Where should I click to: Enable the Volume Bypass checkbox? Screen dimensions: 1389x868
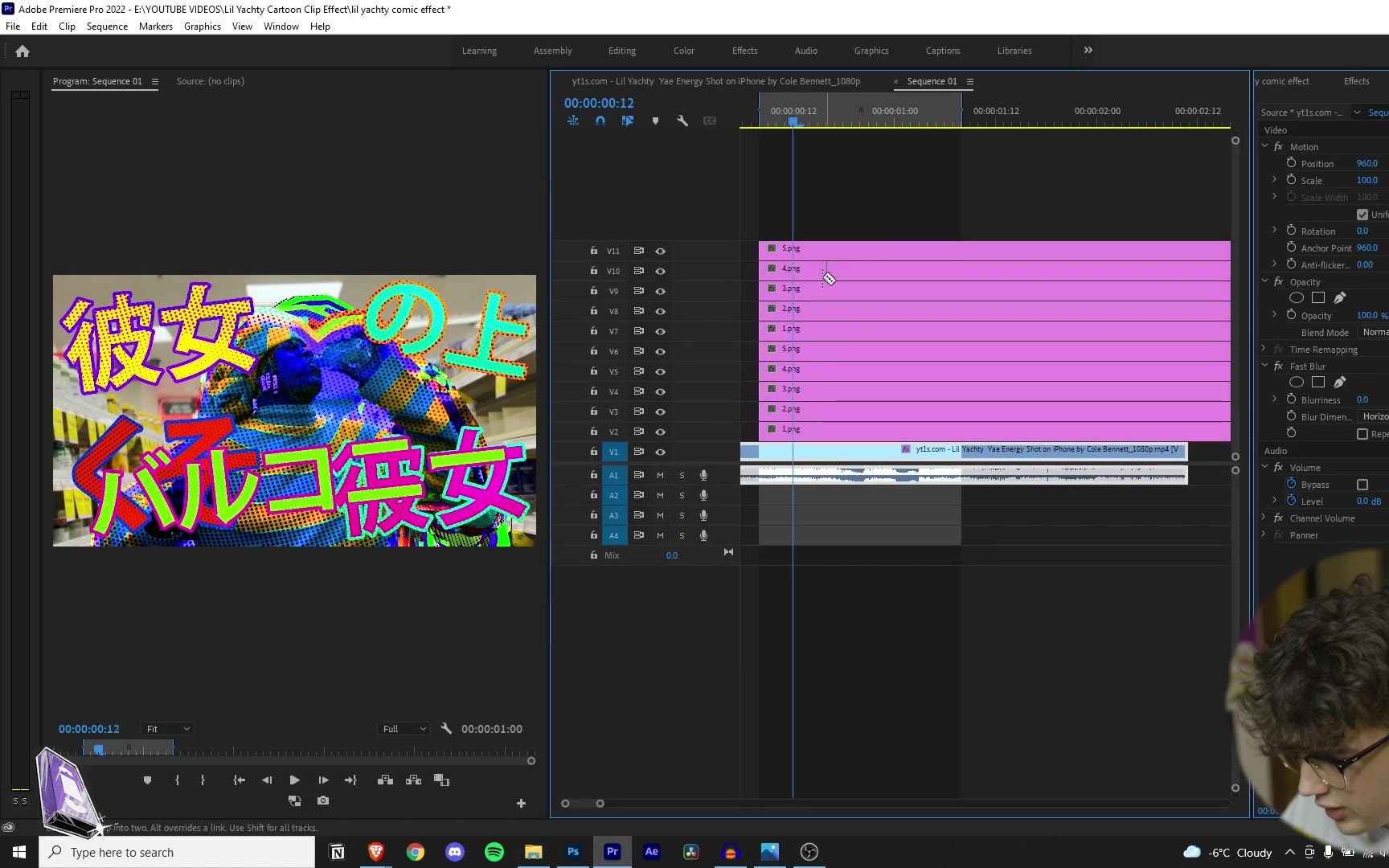(1362, 485)
